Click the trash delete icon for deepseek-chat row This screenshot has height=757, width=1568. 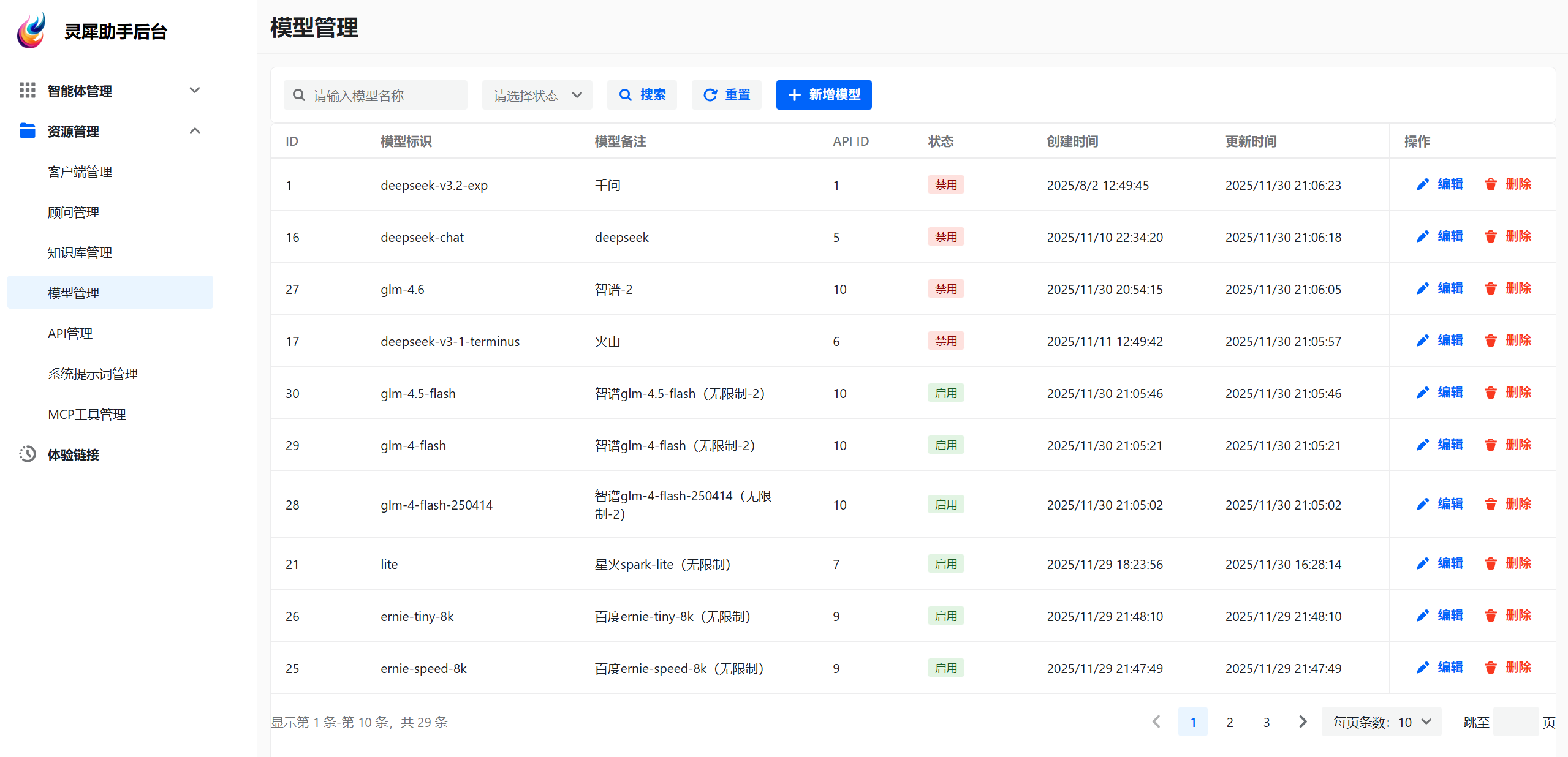[x=1490, y=236]
